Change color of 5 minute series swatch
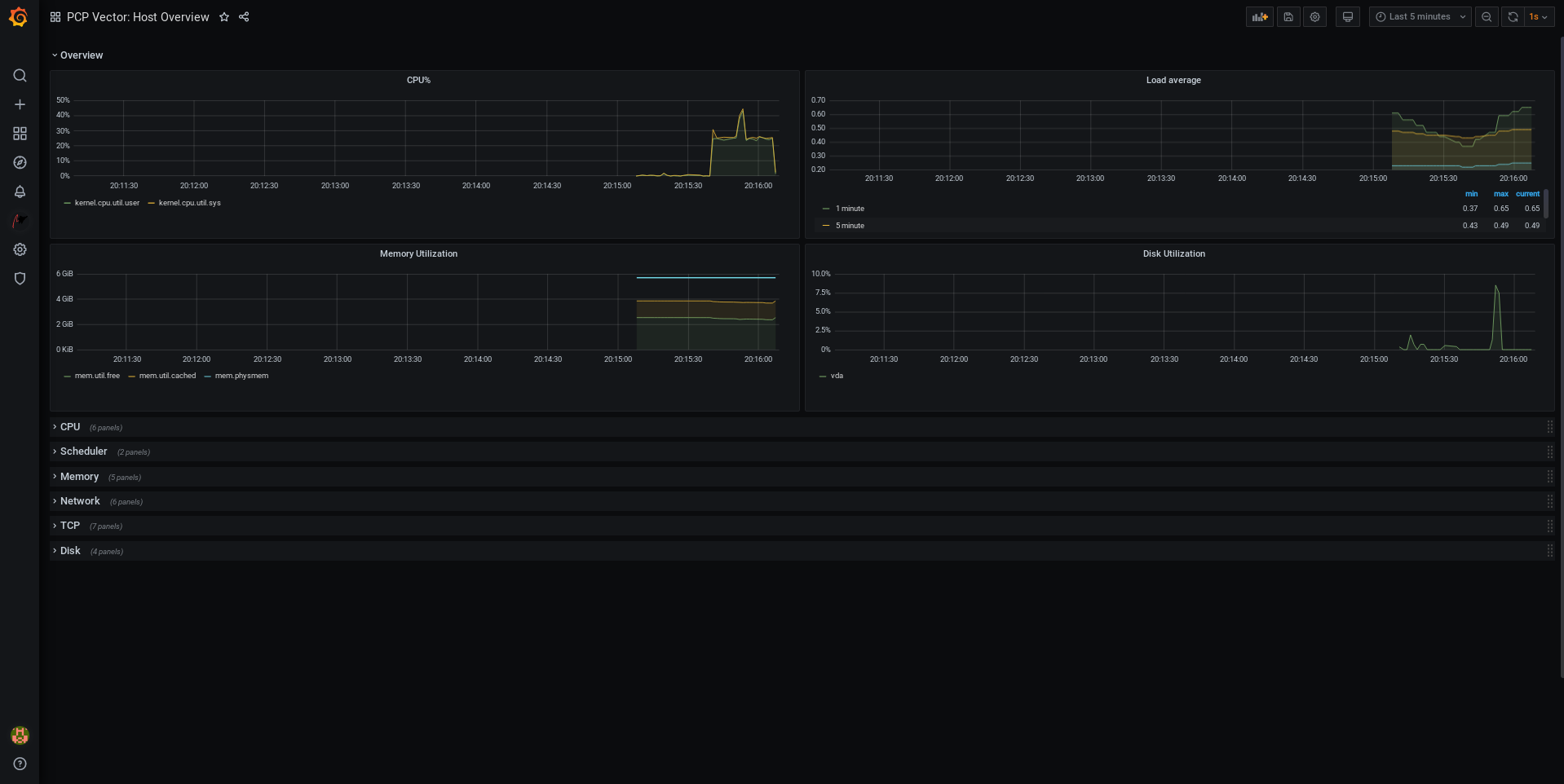1564x784 pixels. click(826, 226)
